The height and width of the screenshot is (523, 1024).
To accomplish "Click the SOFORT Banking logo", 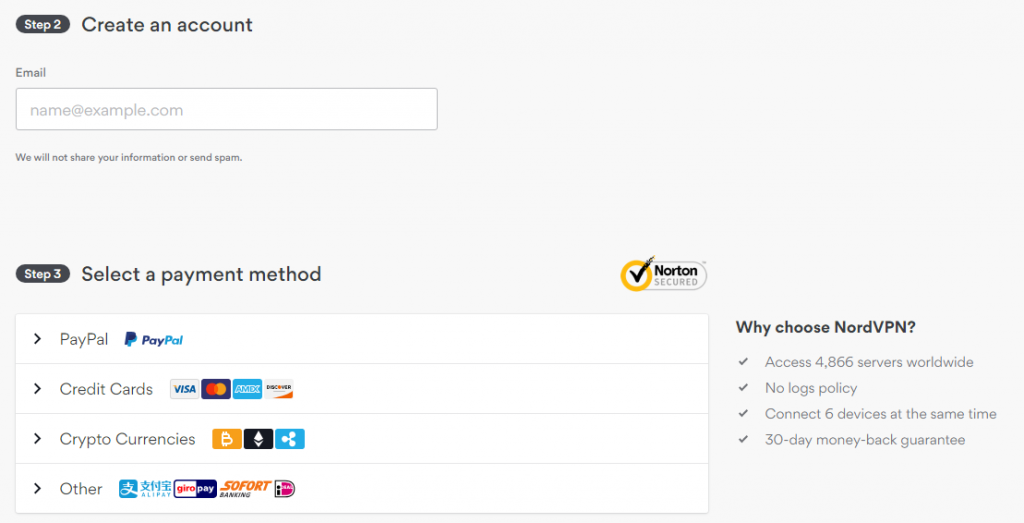I will tap(245, 488).
